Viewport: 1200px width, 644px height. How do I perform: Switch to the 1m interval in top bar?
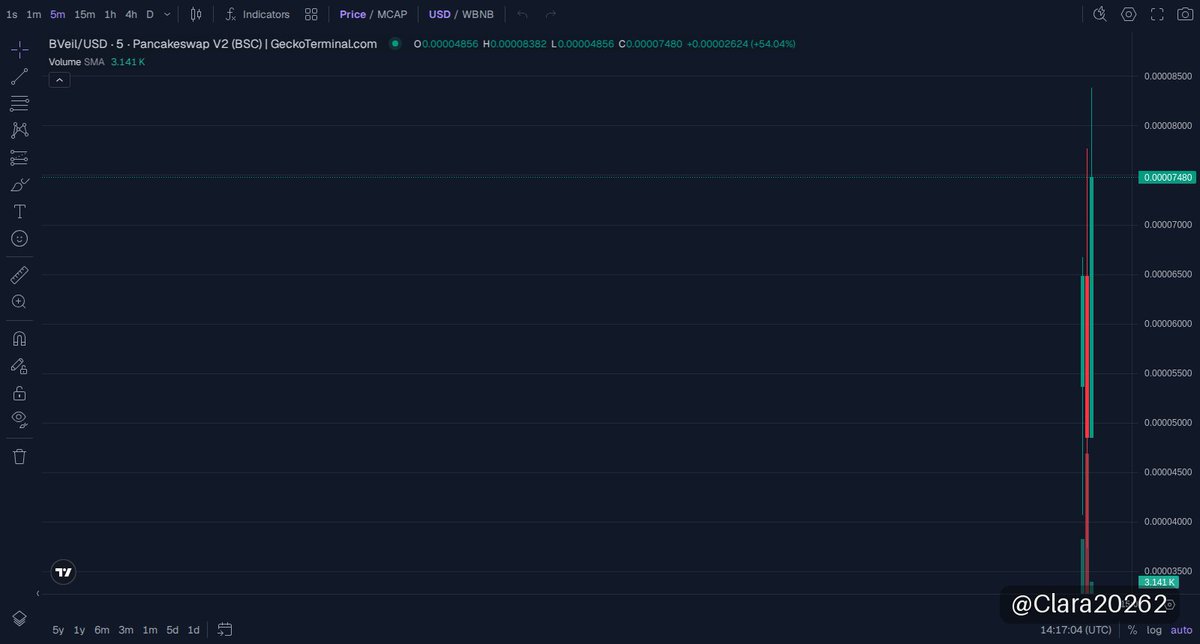34,14
